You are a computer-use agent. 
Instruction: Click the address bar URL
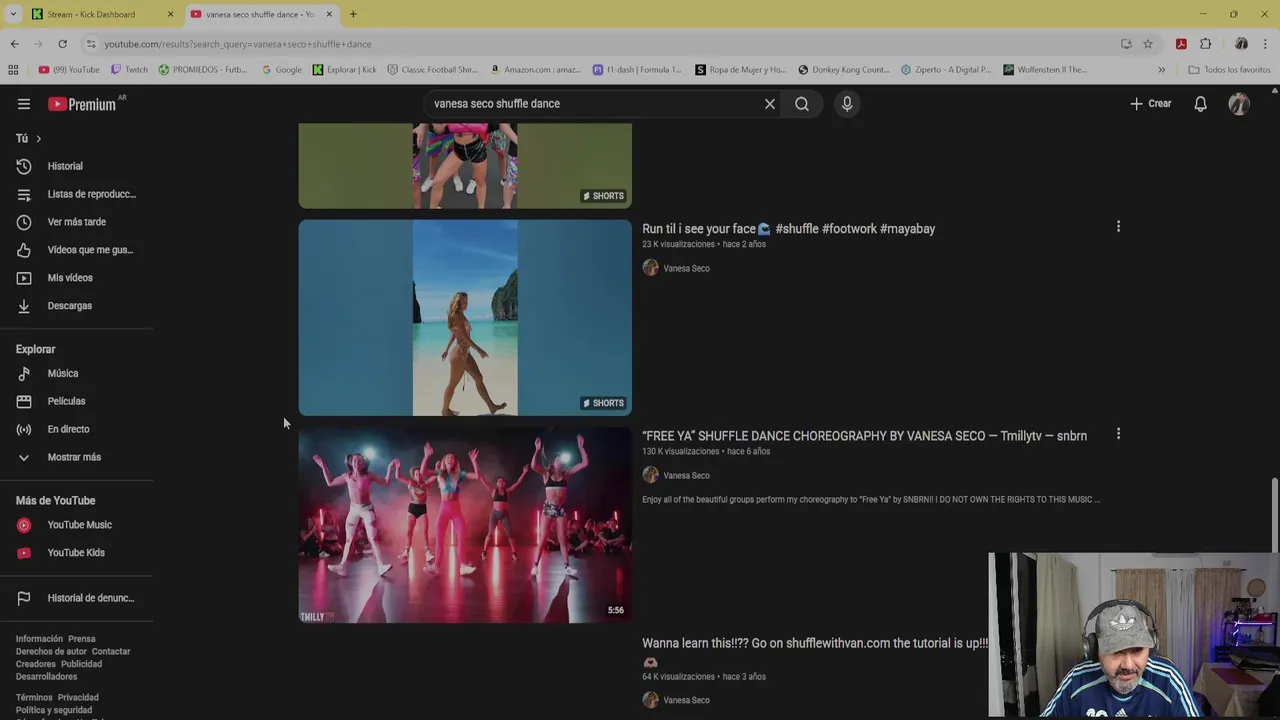point(238,44)
